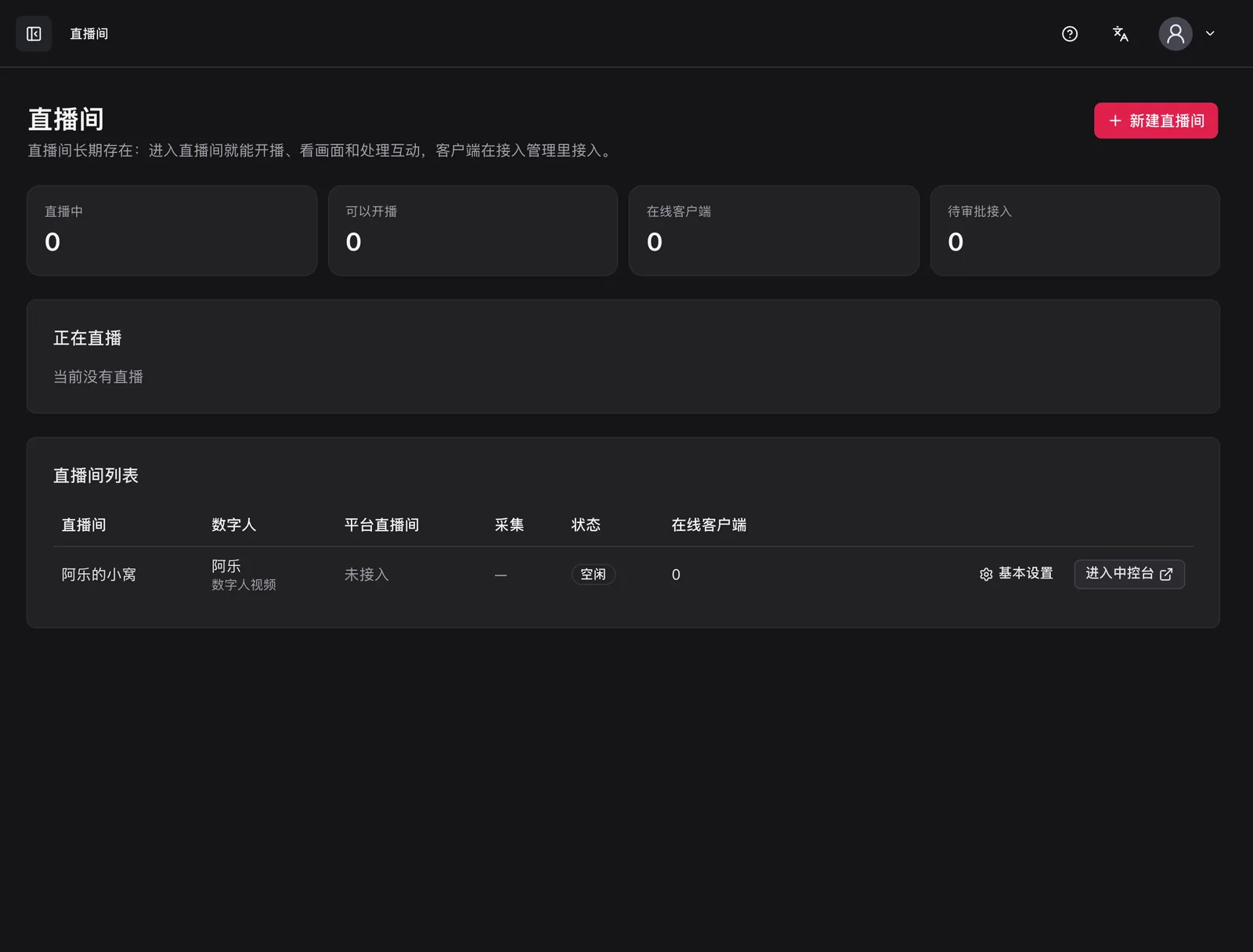Click the 阿乐 digital human name
Screen dimensions: 1253x952
pyautogui.click(x=226, y=565)
